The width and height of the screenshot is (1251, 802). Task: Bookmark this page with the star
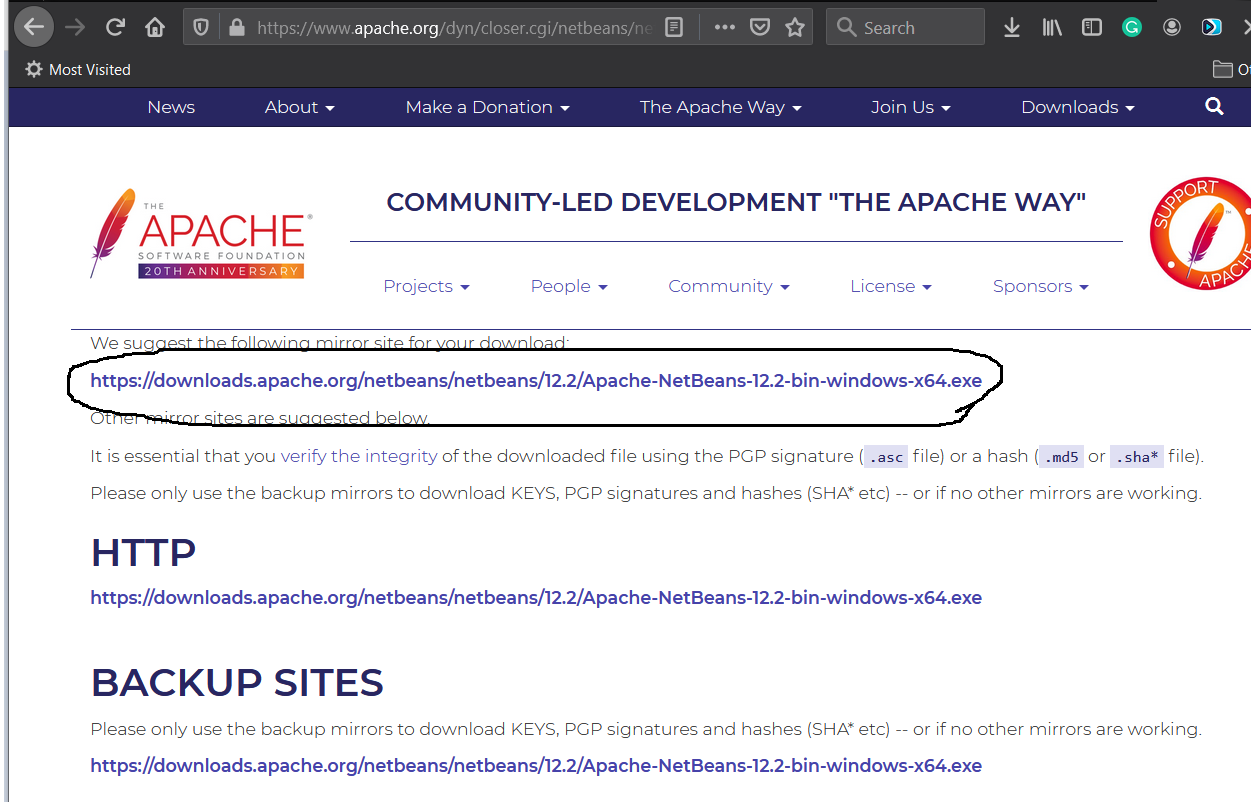(x=795, y=27)
